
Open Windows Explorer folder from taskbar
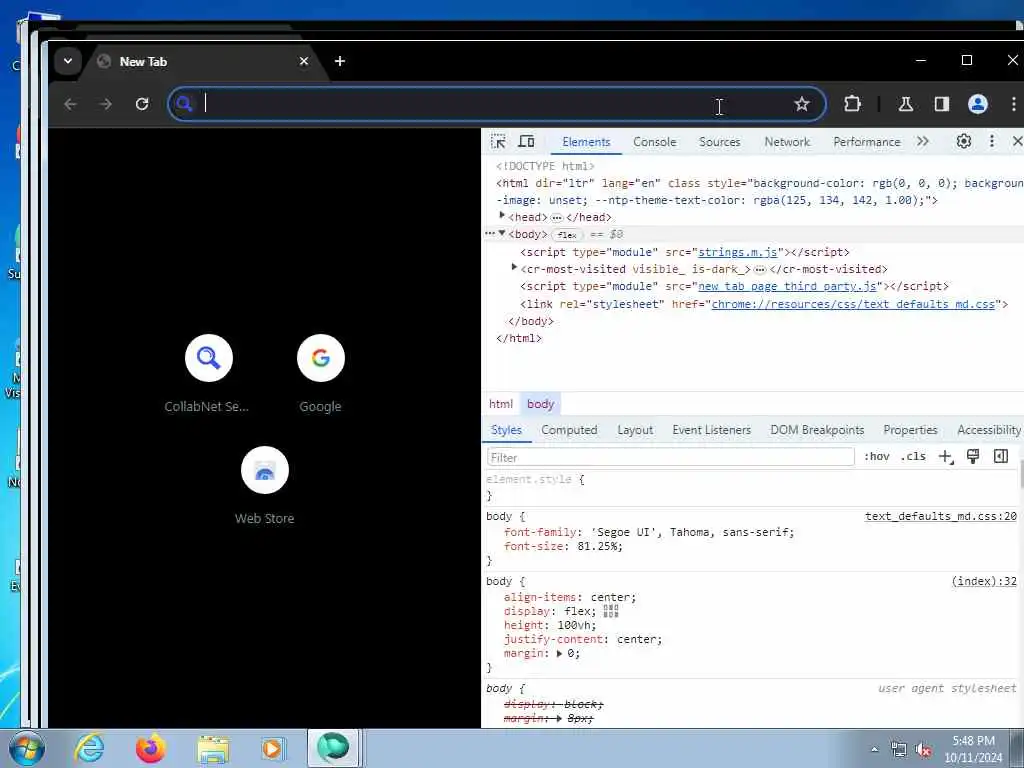coord(214,748)
